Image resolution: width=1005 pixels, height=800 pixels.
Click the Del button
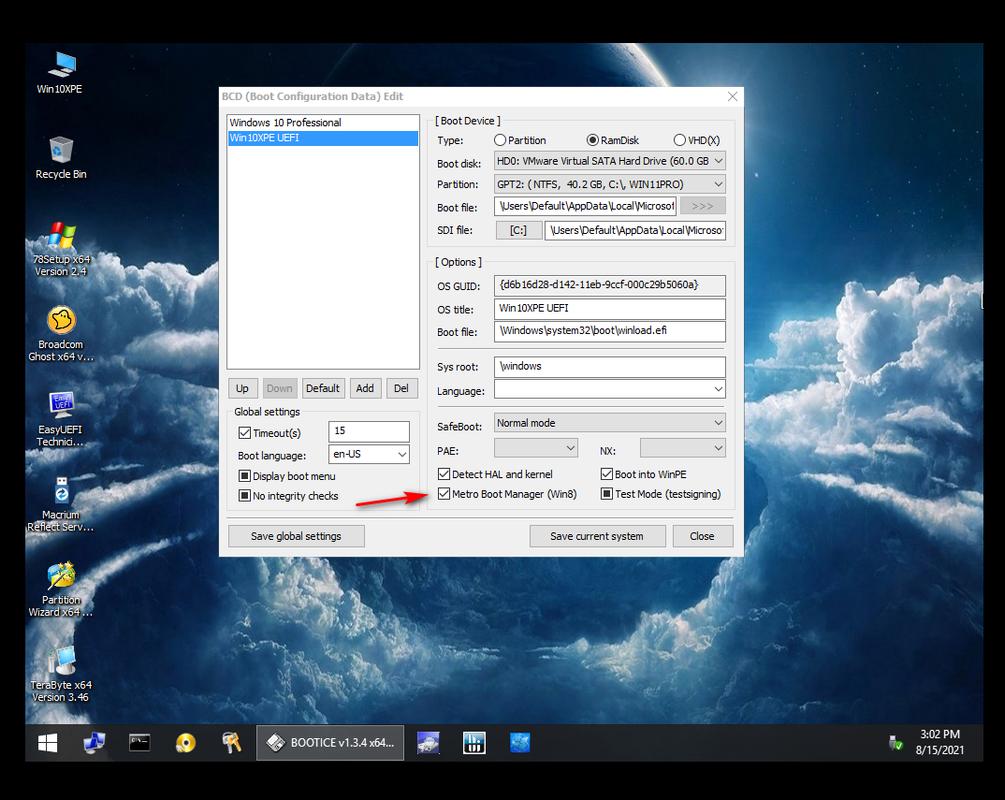(x=402, y=388)
